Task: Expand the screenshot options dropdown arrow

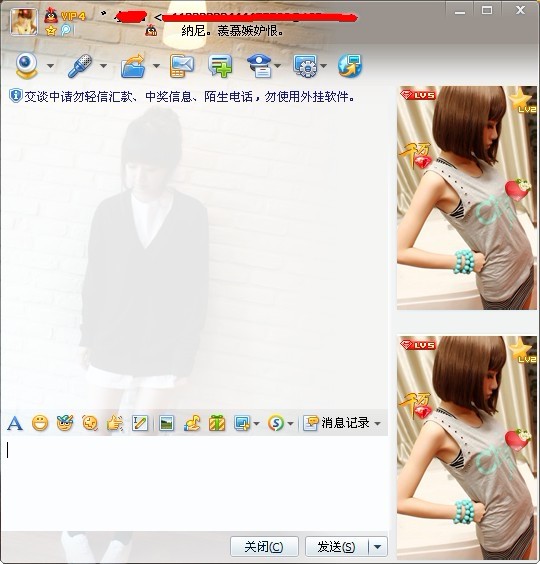Action: pyautogui.click(x=257, y=424)
